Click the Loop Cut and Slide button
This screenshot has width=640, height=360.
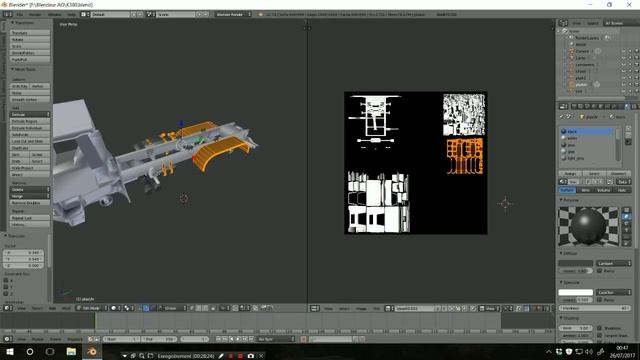30,141
